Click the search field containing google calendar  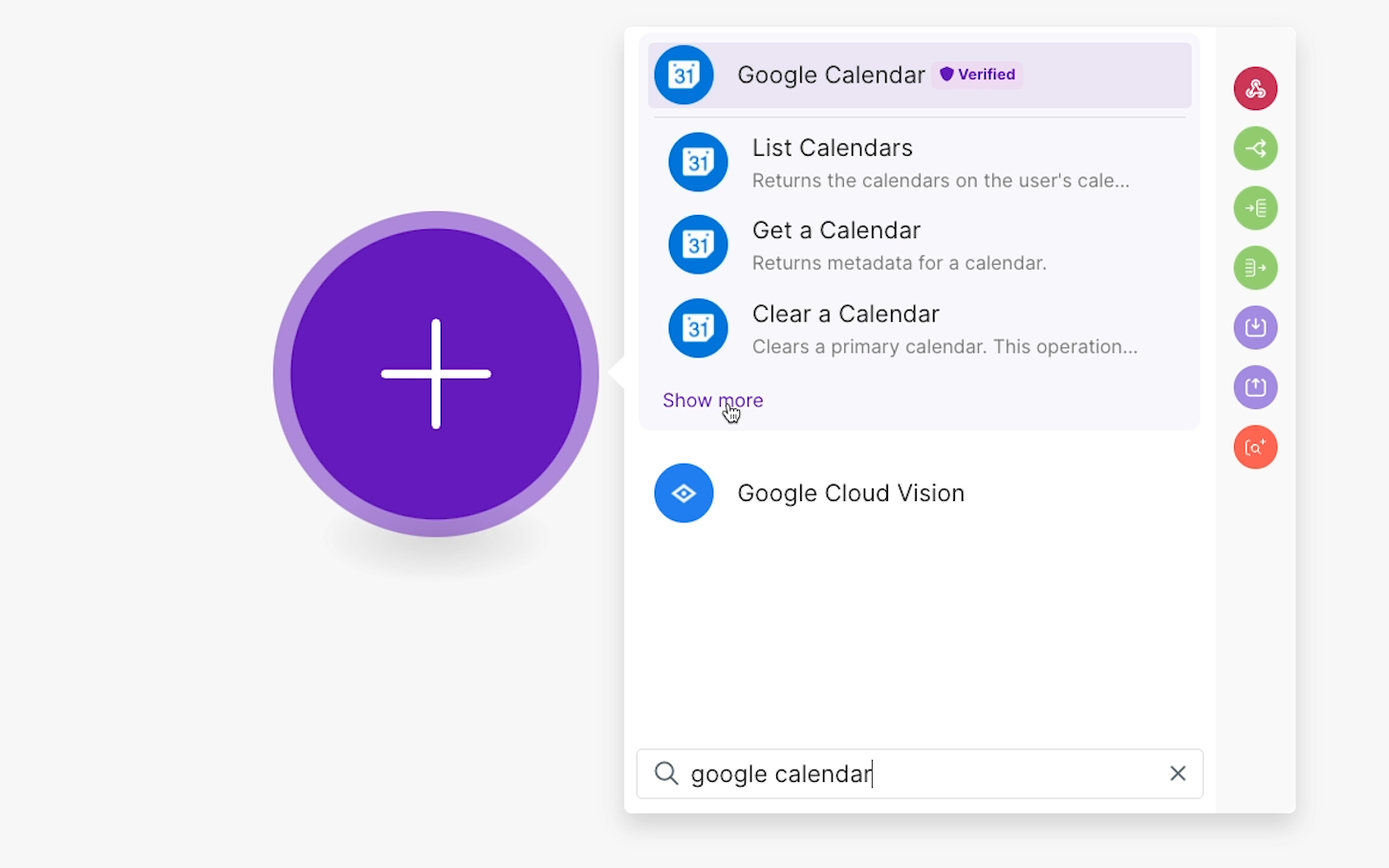pos(920,773)
